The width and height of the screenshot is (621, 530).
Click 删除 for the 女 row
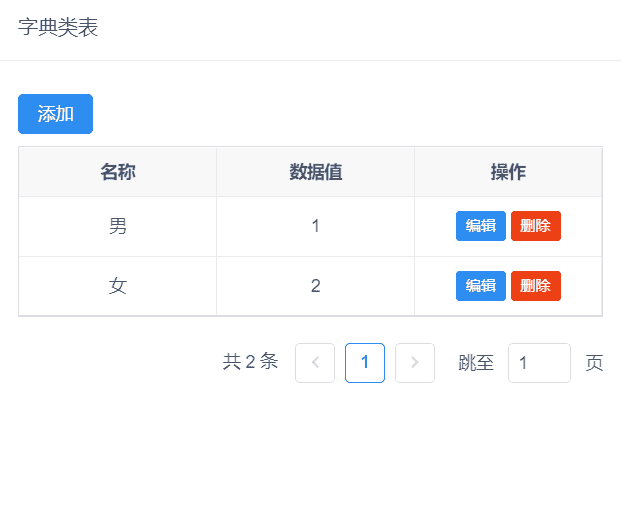pos(535,286)
